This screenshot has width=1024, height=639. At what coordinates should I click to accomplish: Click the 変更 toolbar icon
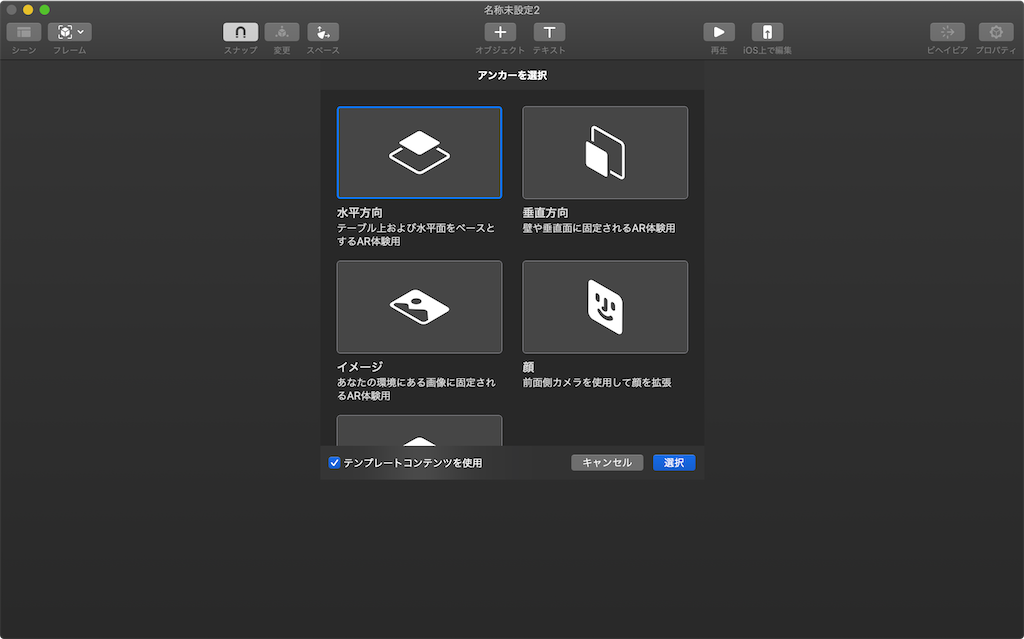[x=281, y=31]
